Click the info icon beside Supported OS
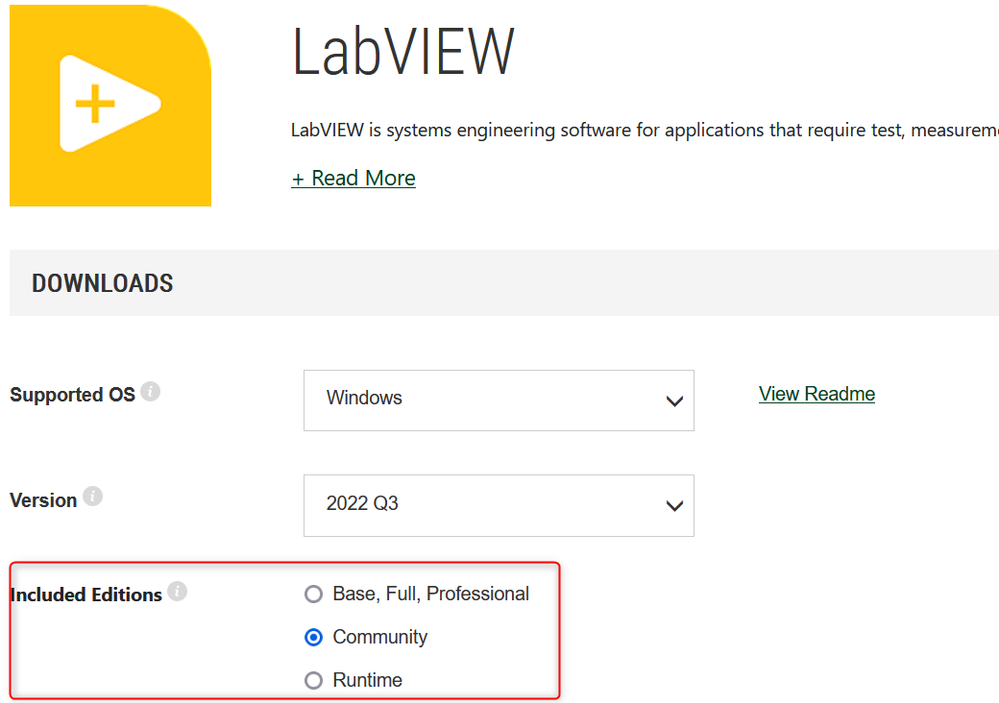This screenshot has height=703, width=999. coord(150,391)
